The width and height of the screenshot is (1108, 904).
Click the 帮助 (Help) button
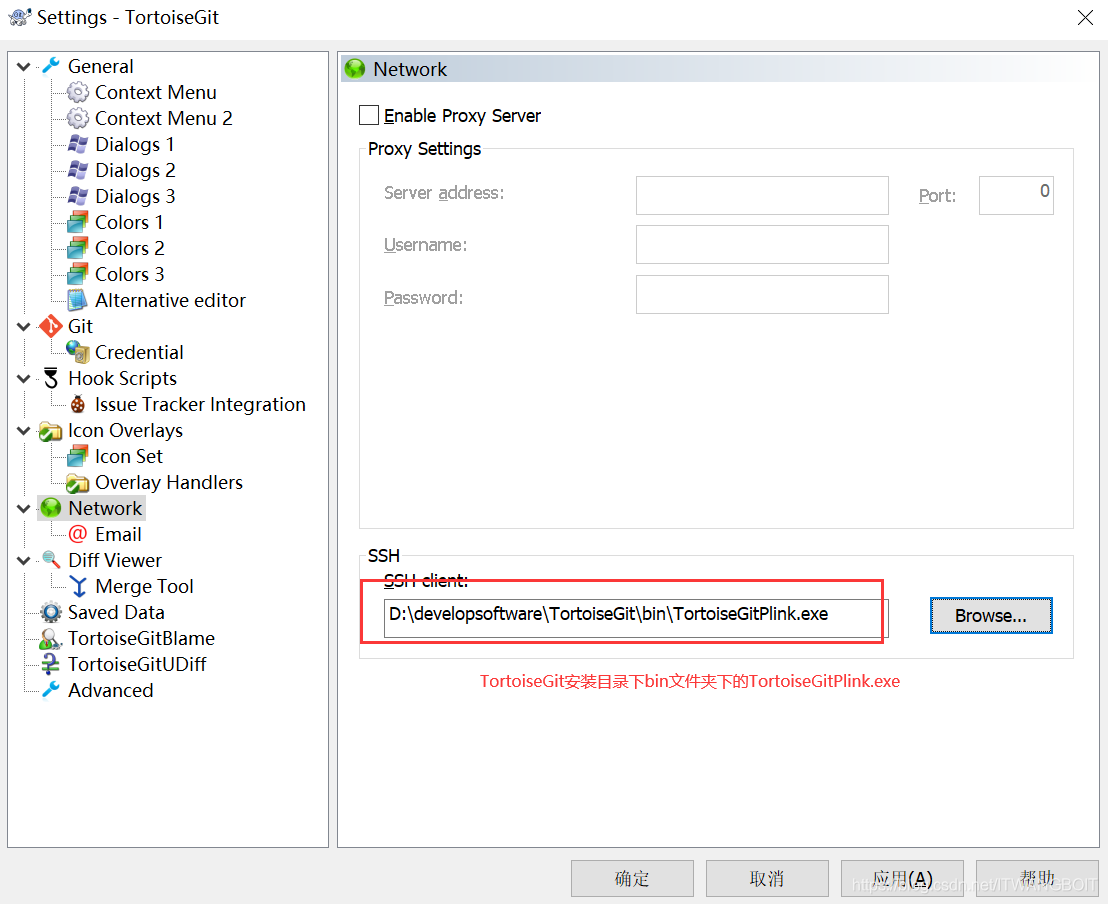coord(1037,879)
